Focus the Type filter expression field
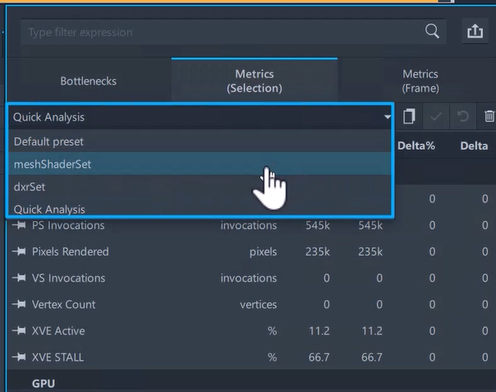496x392 pixels. pyautogui.click(x=220, y=32)
